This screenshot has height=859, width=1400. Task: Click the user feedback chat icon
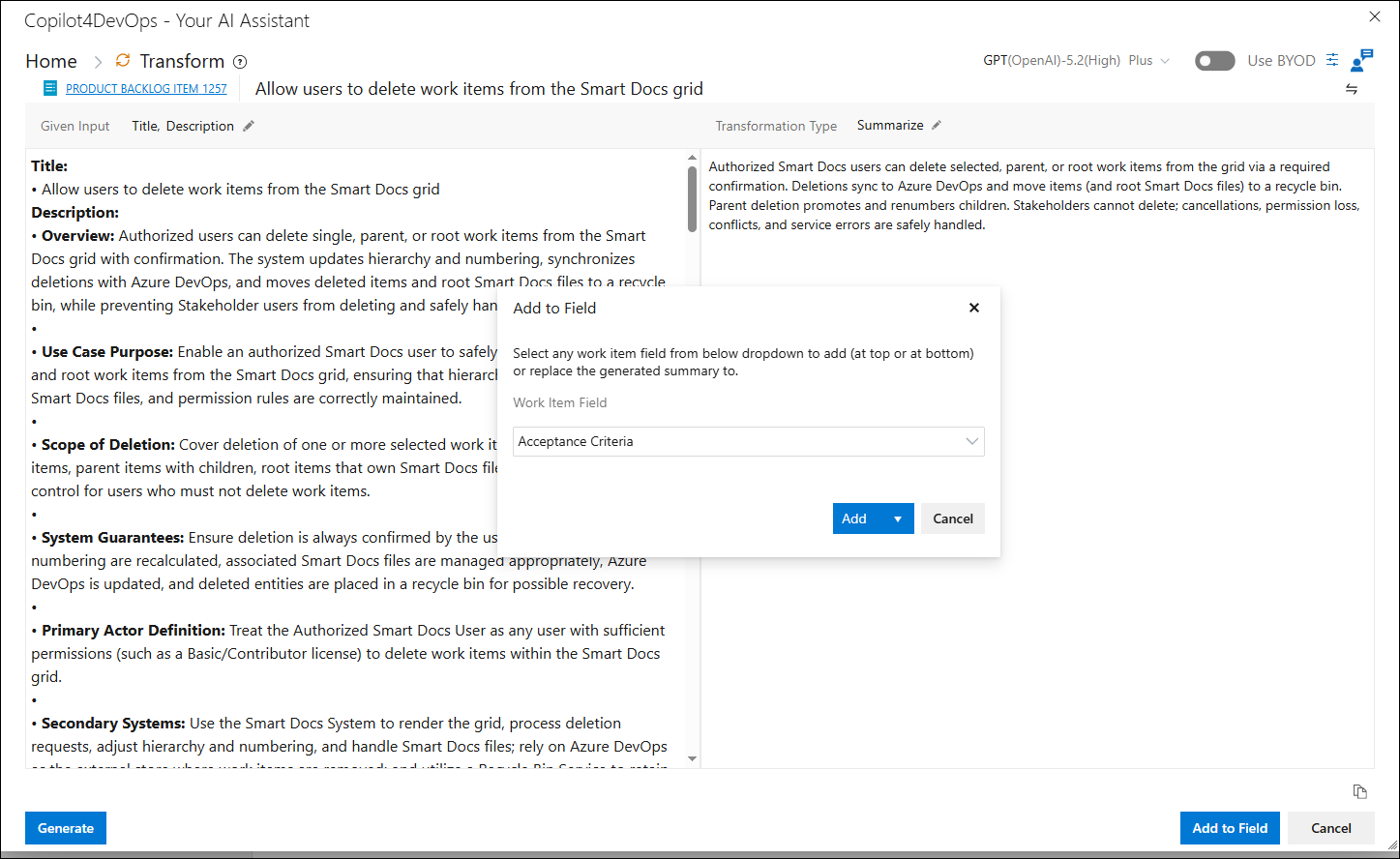coord(1362,60)
